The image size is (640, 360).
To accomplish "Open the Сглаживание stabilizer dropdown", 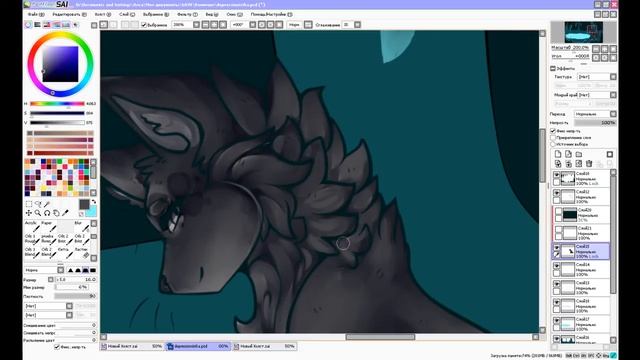I will tap(357, 25).
